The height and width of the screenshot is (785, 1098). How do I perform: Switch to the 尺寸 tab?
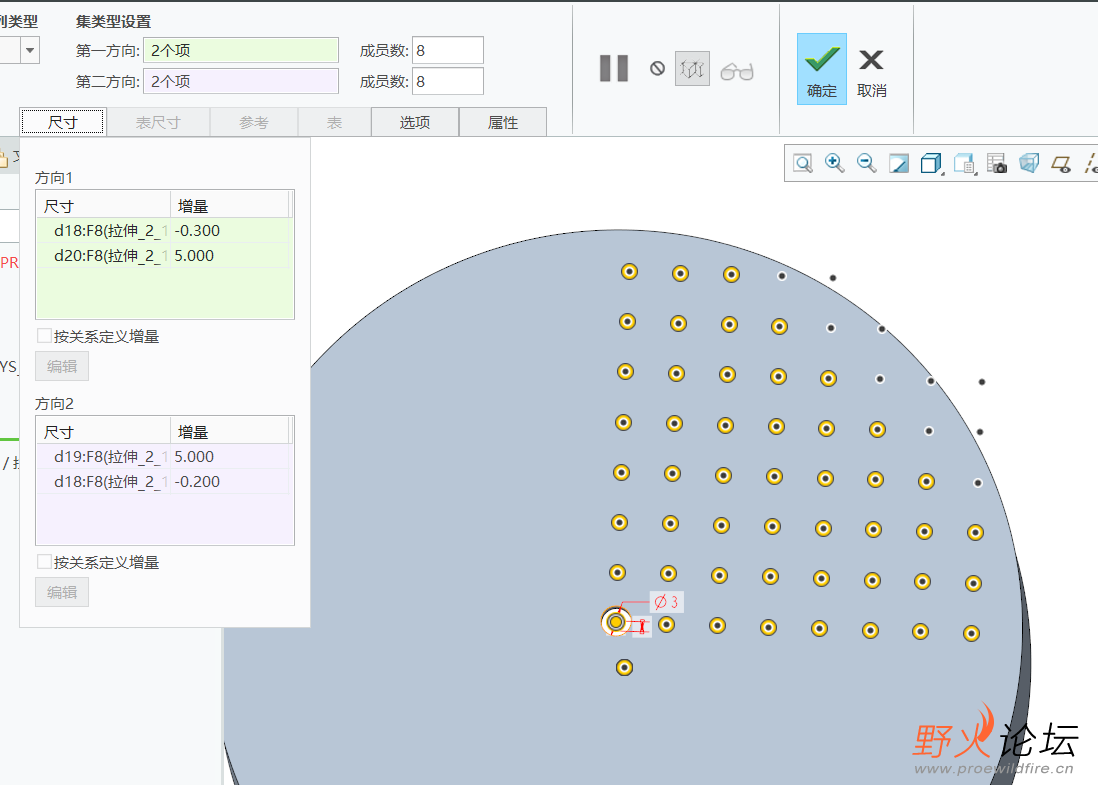pyautogui.click(x=62, y=122)
